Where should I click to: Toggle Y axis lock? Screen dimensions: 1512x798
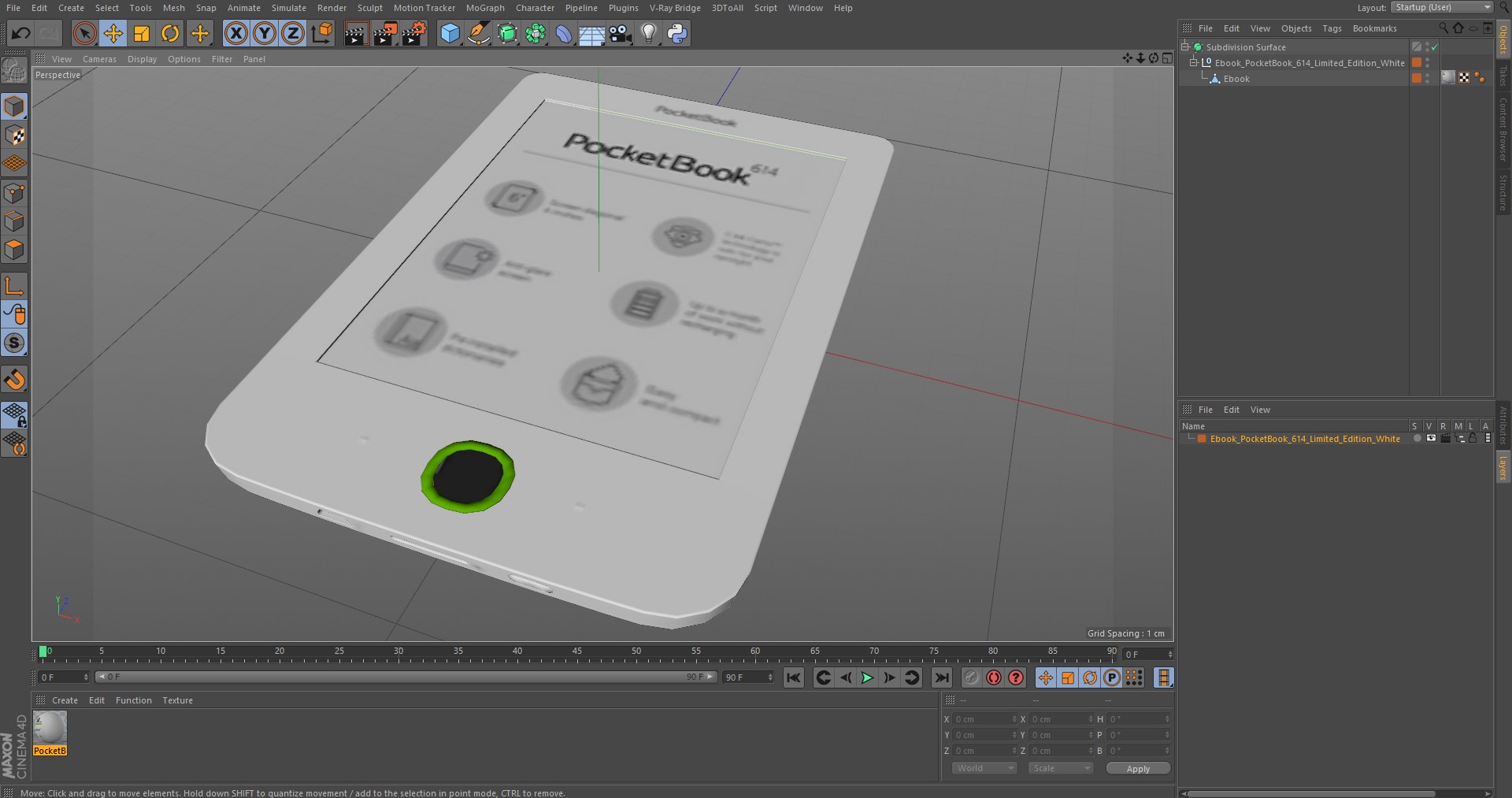point(265,33)
